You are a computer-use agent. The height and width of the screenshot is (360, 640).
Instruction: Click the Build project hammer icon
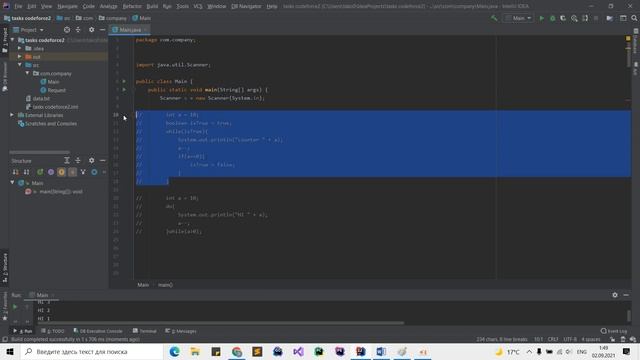click(x=494, y=18)
